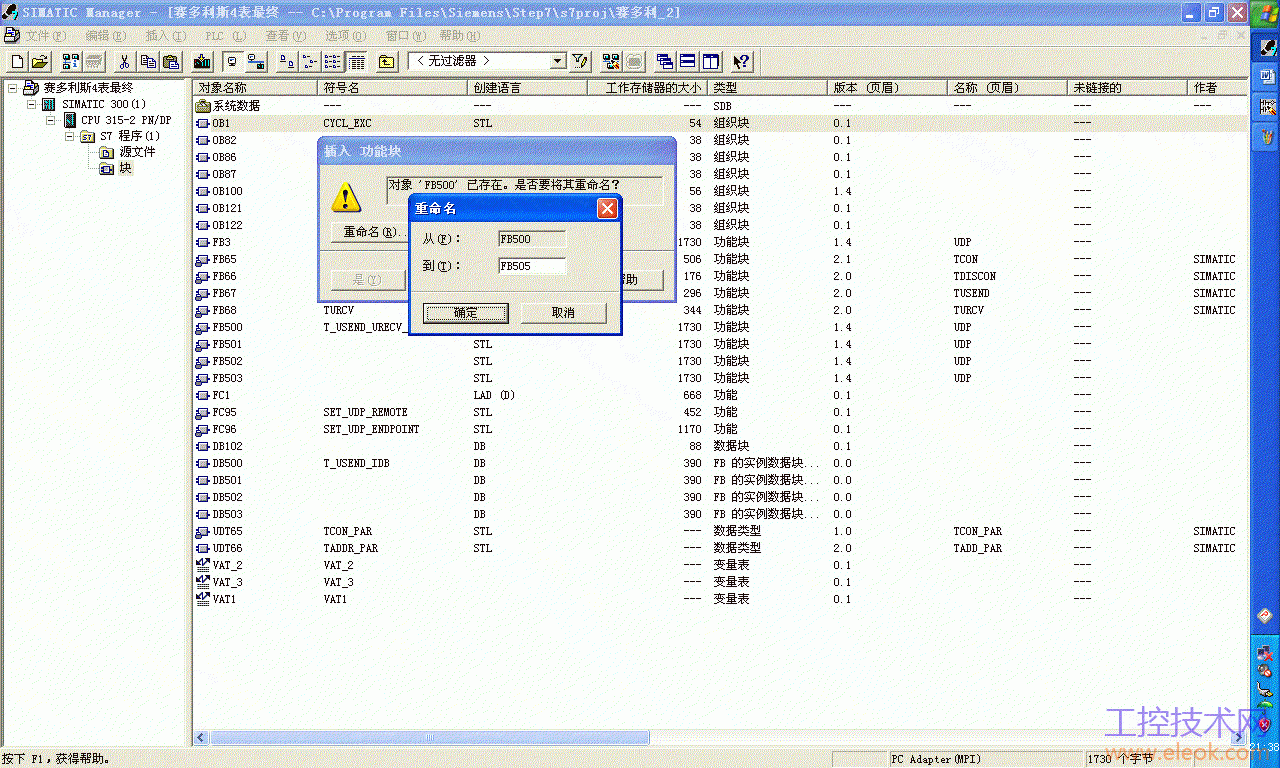This screenshot has width=1280, height=768.
Task: Select the OB1 block row icon
Action: (203, 123)
